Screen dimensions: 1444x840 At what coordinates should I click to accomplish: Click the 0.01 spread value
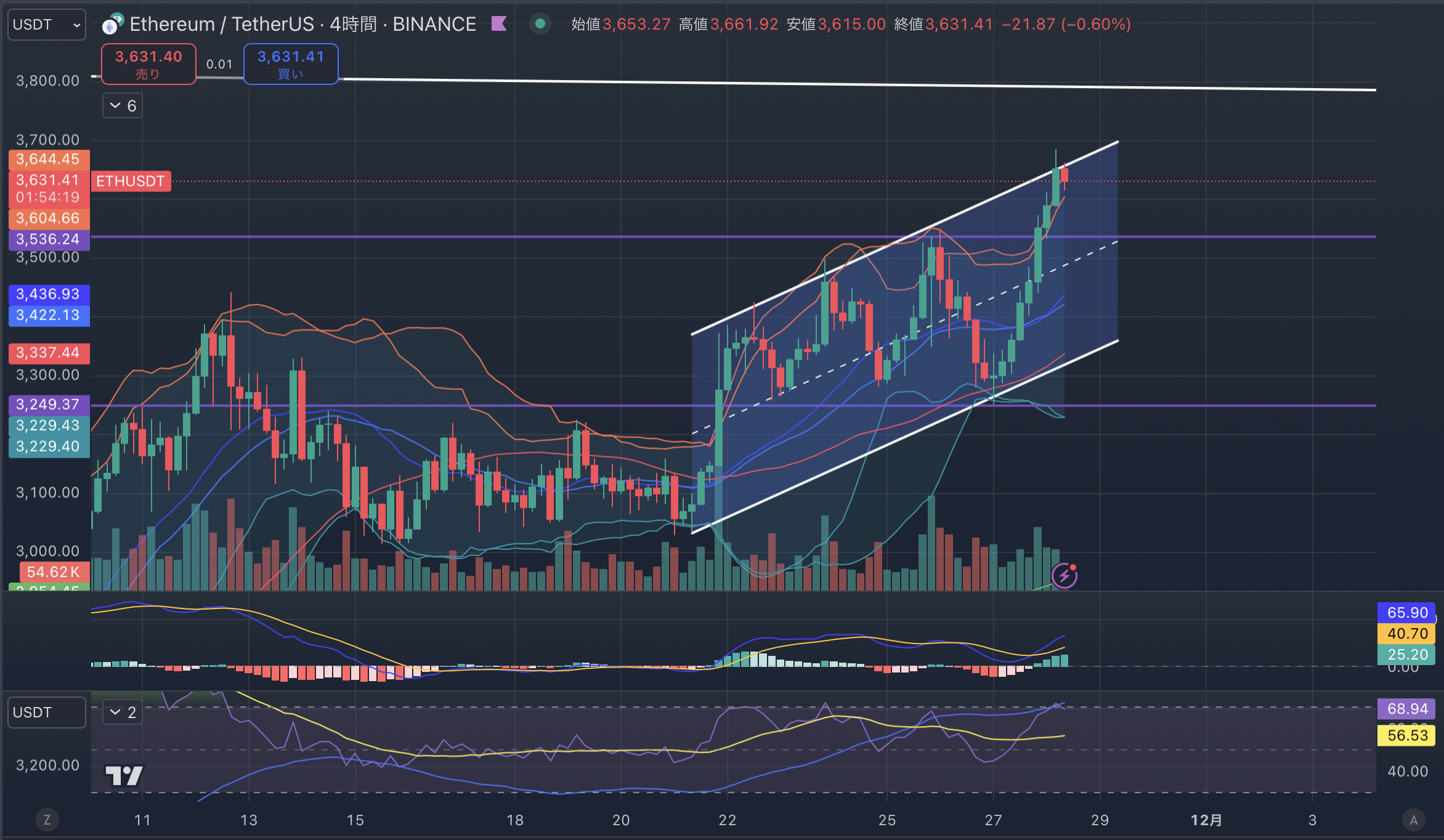pyautogui.click(x=219, y=64)
